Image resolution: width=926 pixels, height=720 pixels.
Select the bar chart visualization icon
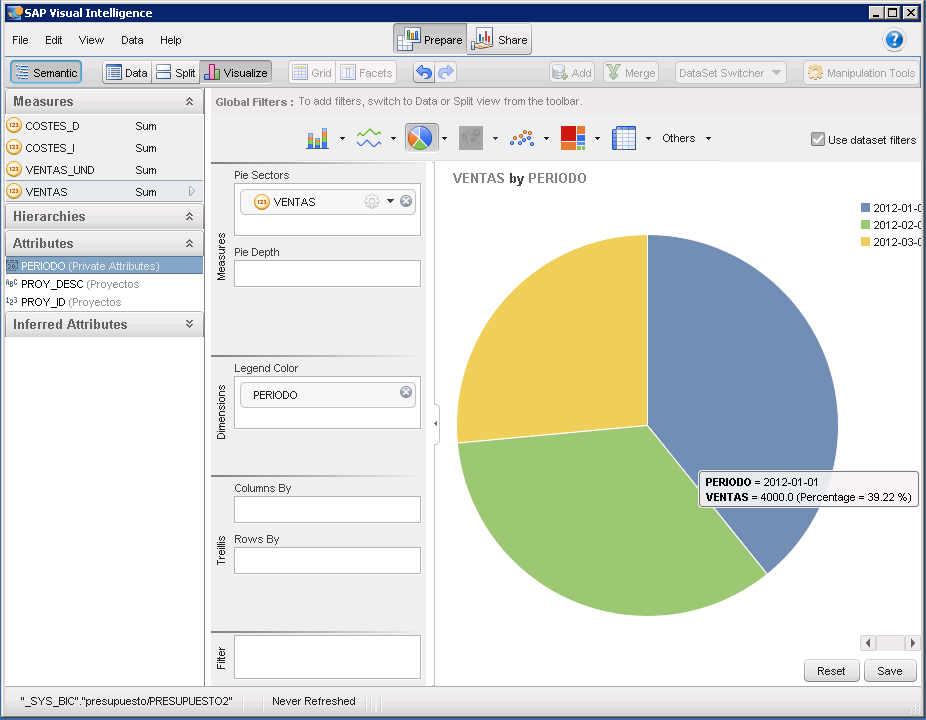[x=318, y=139]
